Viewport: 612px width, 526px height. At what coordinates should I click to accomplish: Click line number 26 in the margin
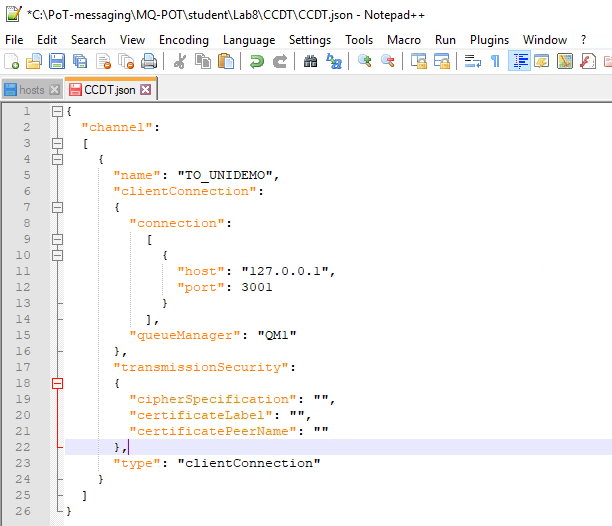pyautogui.click(x=23, y=511)
